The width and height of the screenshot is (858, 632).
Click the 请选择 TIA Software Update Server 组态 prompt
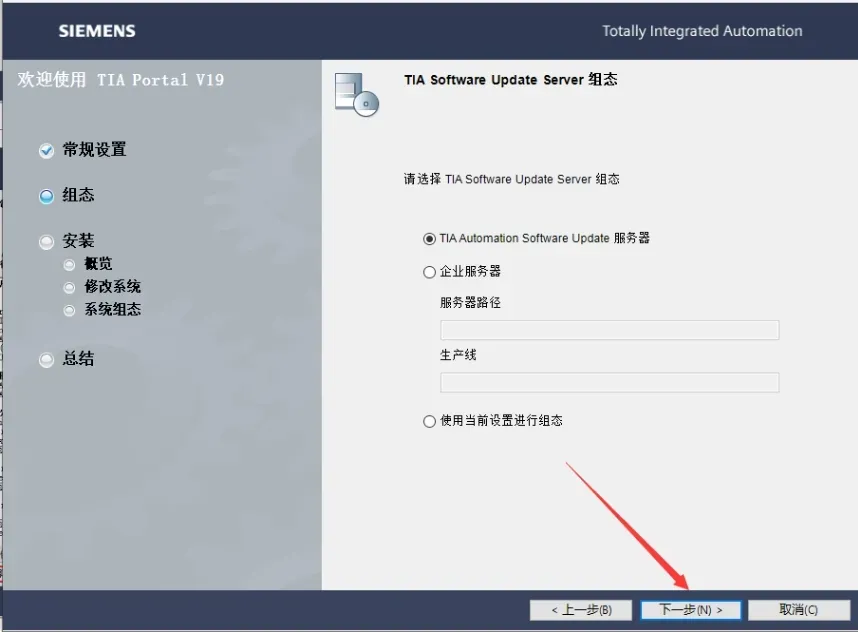pos(512,179)
